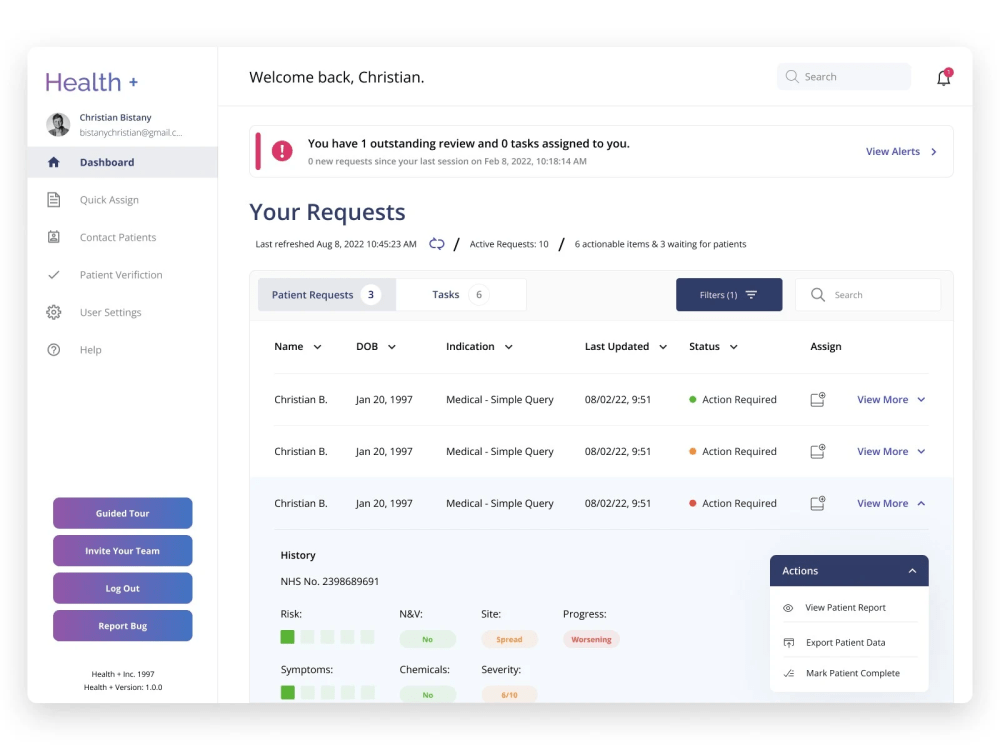Open the Indication column dropdown
The width and height of the screenshot is (1000, 750).
(508, 347)
